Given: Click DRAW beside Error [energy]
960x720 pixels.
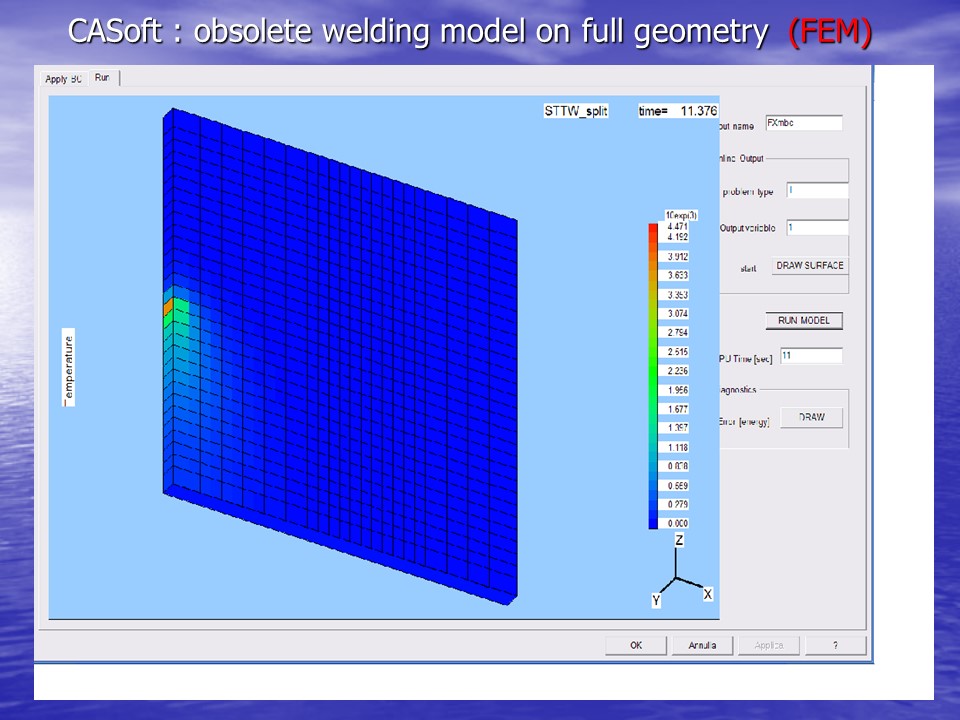Looking at the screenshot, I should (812, 418).
